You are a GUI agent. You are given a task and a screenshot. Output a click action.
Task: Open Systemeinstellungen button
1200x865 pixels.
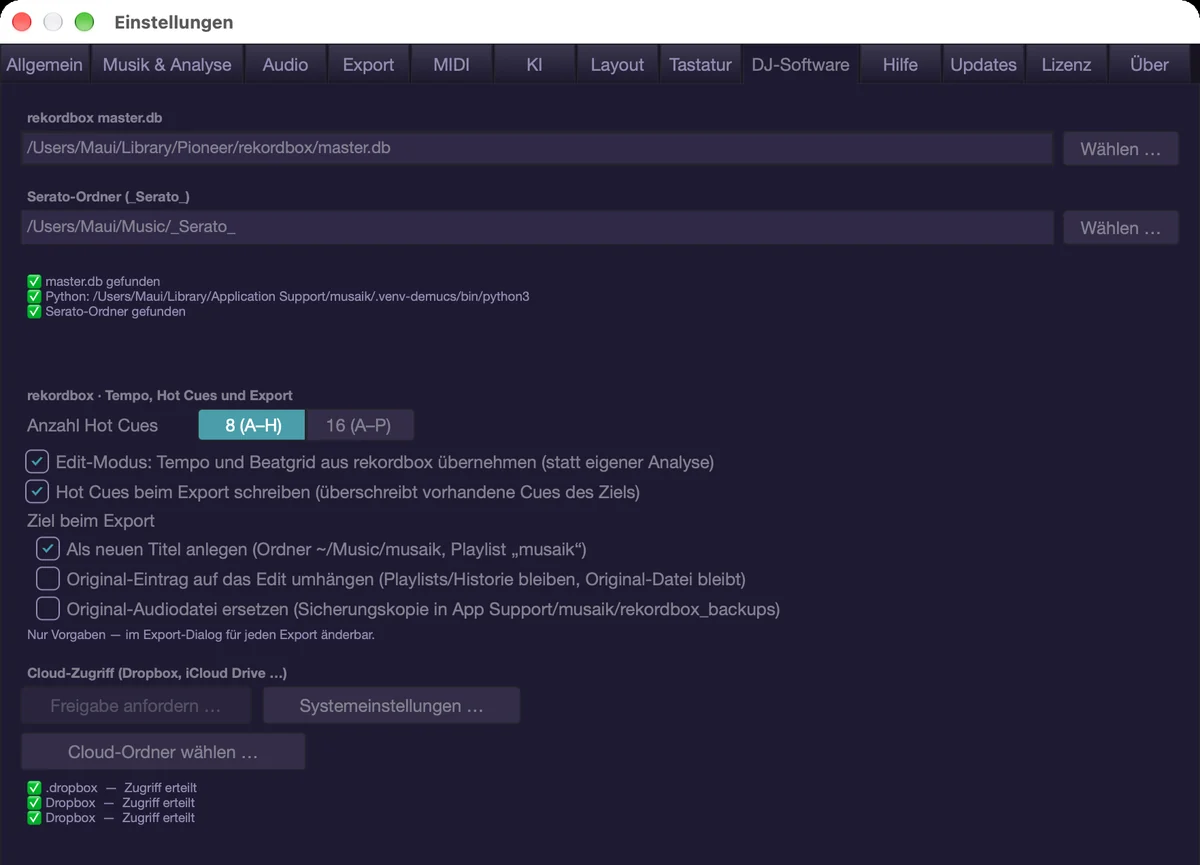(391, 706)
